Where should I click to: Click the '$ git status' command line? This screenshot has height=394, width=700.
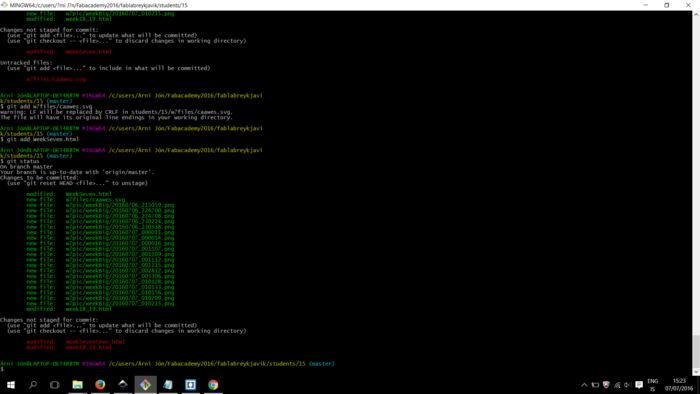click(x=20, y=161)
